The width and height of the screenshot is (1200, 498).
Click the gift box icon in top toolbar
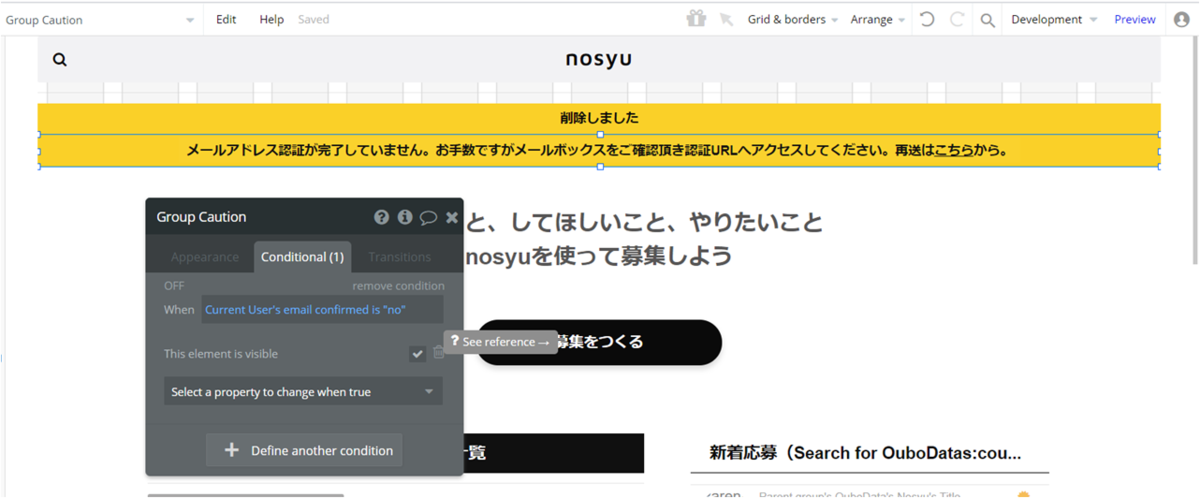click(696, 19)
